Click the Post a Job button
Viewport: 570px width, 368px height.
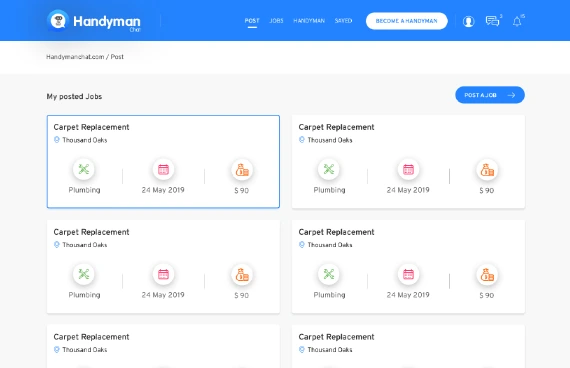coord(490,95)
